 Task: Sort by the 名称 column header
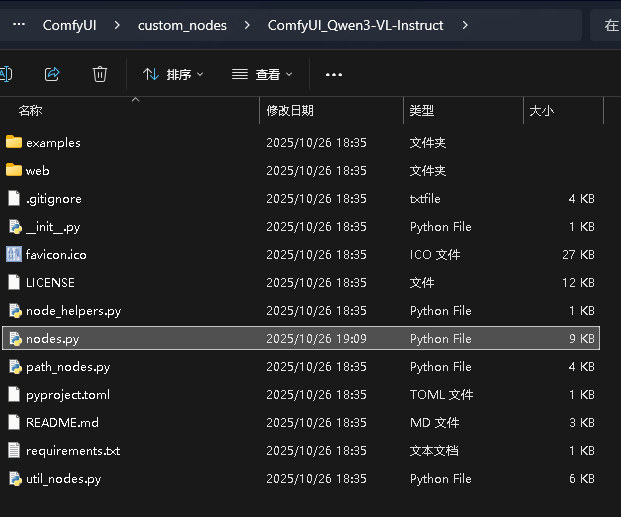[x=30, y=111]
